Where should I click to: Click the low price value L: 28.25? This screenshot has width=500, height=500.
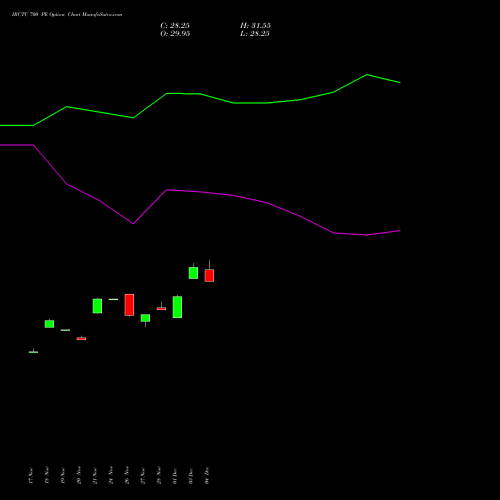[255, 34]
